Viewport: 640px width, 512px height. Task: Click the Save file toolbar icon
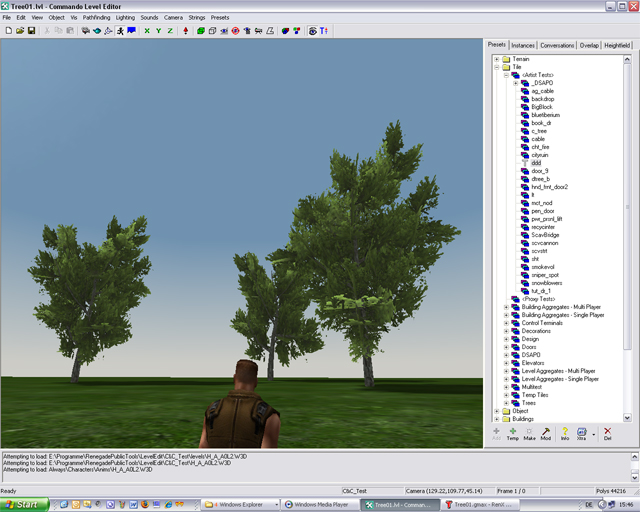pyautogui.click(x=31, y=31)
